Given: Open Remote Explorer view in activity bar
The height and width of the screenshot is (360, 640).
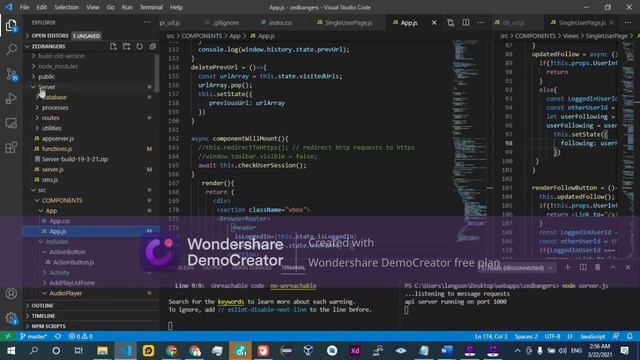Looking at the screenshot, I should click(11, 123).
